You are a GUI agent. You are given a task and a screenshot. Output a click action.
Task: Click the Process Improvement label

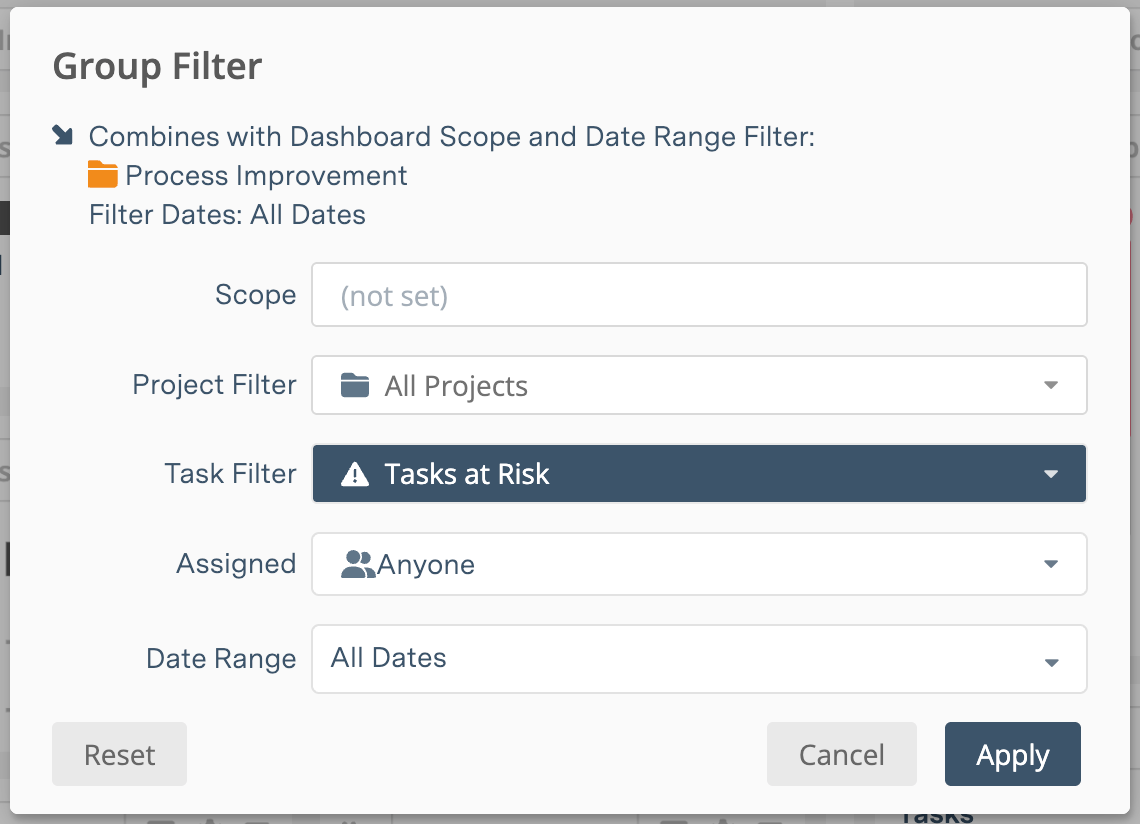266,175
